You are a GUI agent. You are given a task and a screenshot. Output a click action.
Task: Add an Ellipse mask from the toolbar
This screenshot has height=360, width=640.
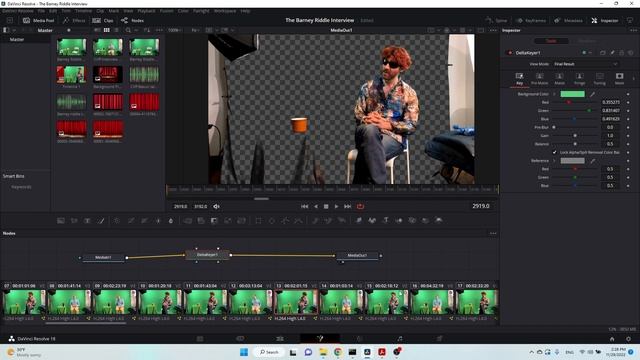point(272,220)
